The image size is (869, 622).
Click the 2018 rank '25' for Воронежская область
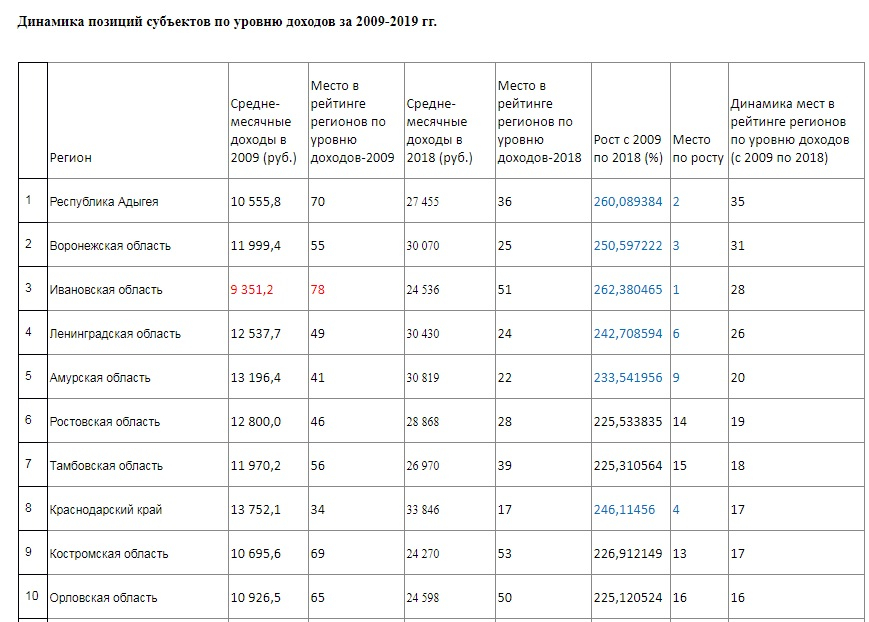coord(504,246)
